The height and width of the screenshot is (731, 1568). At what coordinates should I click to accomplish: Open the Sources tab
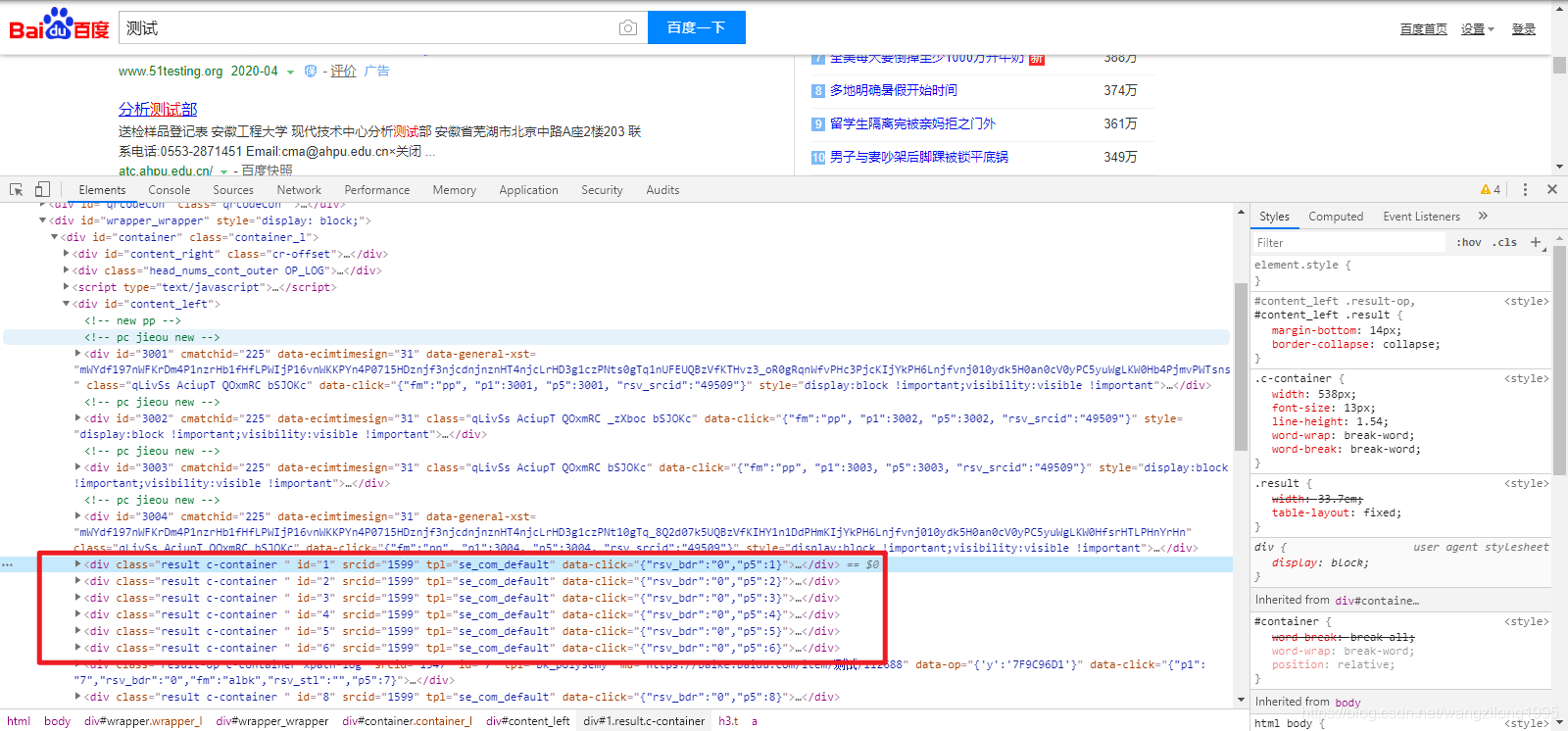point(233,190)
